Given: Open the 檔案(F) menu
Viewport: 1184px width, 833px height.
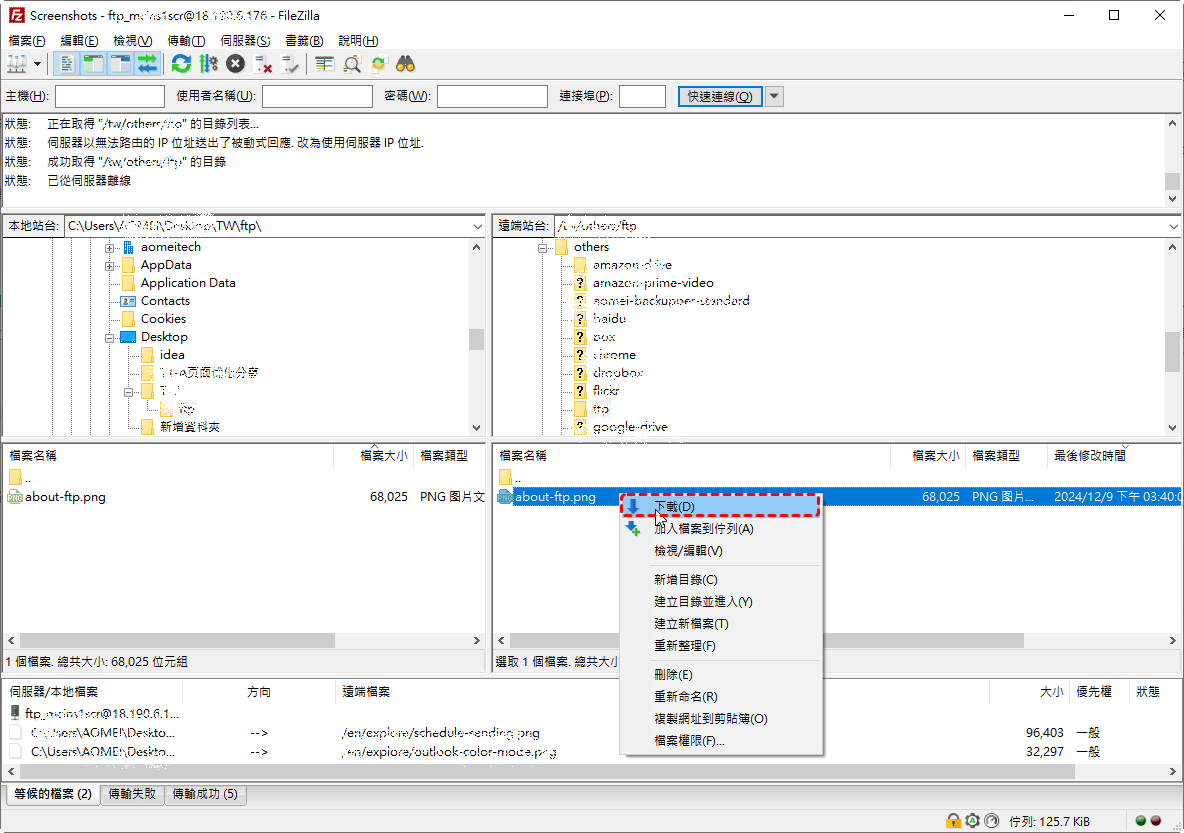Looking at the screenshot, I should click(26, 41).
